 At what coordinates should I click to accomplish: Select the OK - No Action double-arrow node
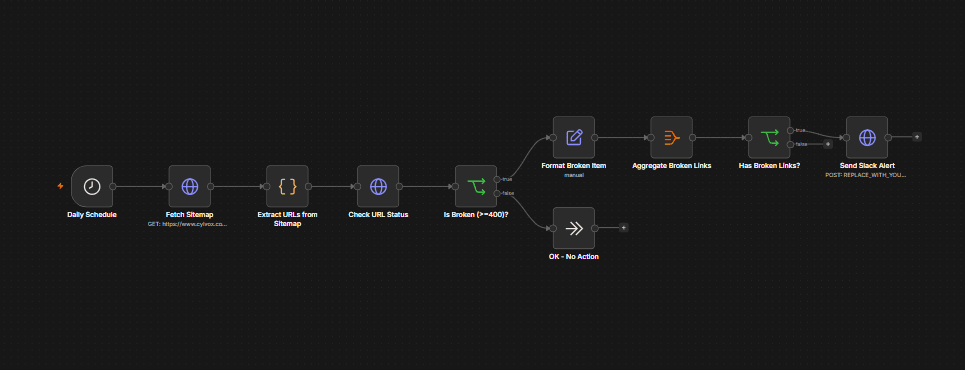click(574, 228)
